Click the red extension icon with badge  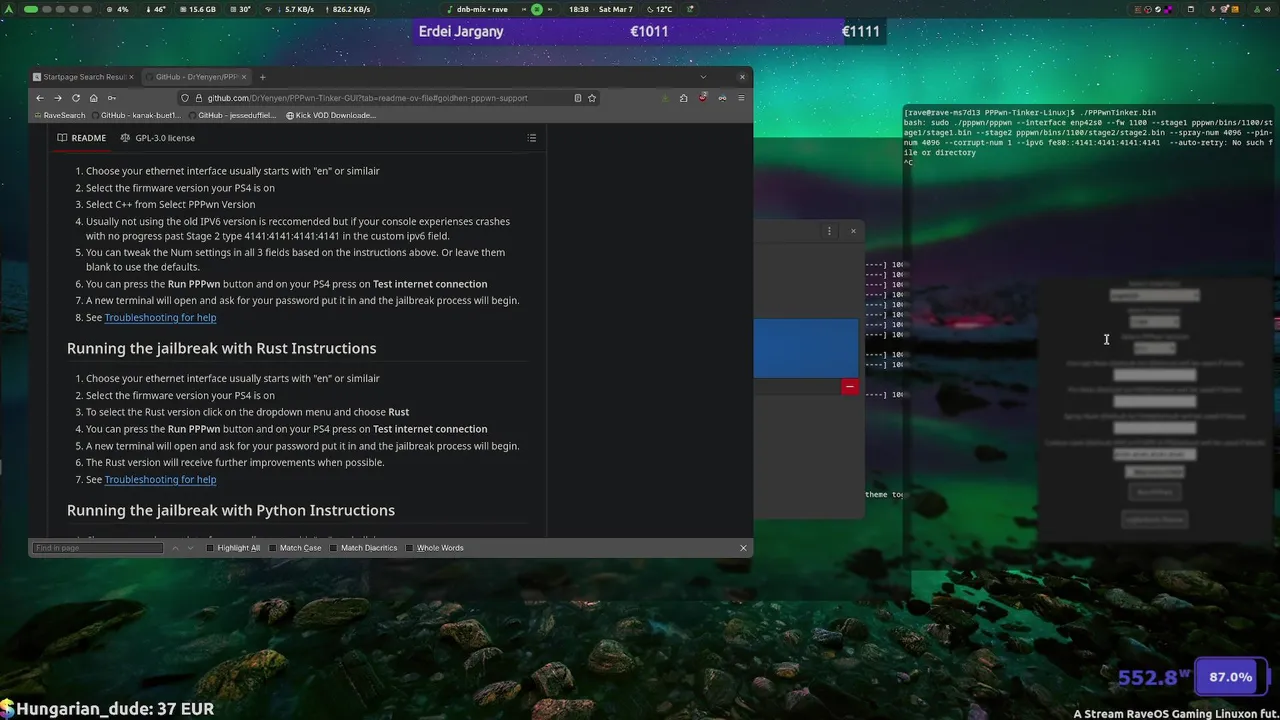tap(703, 98)
